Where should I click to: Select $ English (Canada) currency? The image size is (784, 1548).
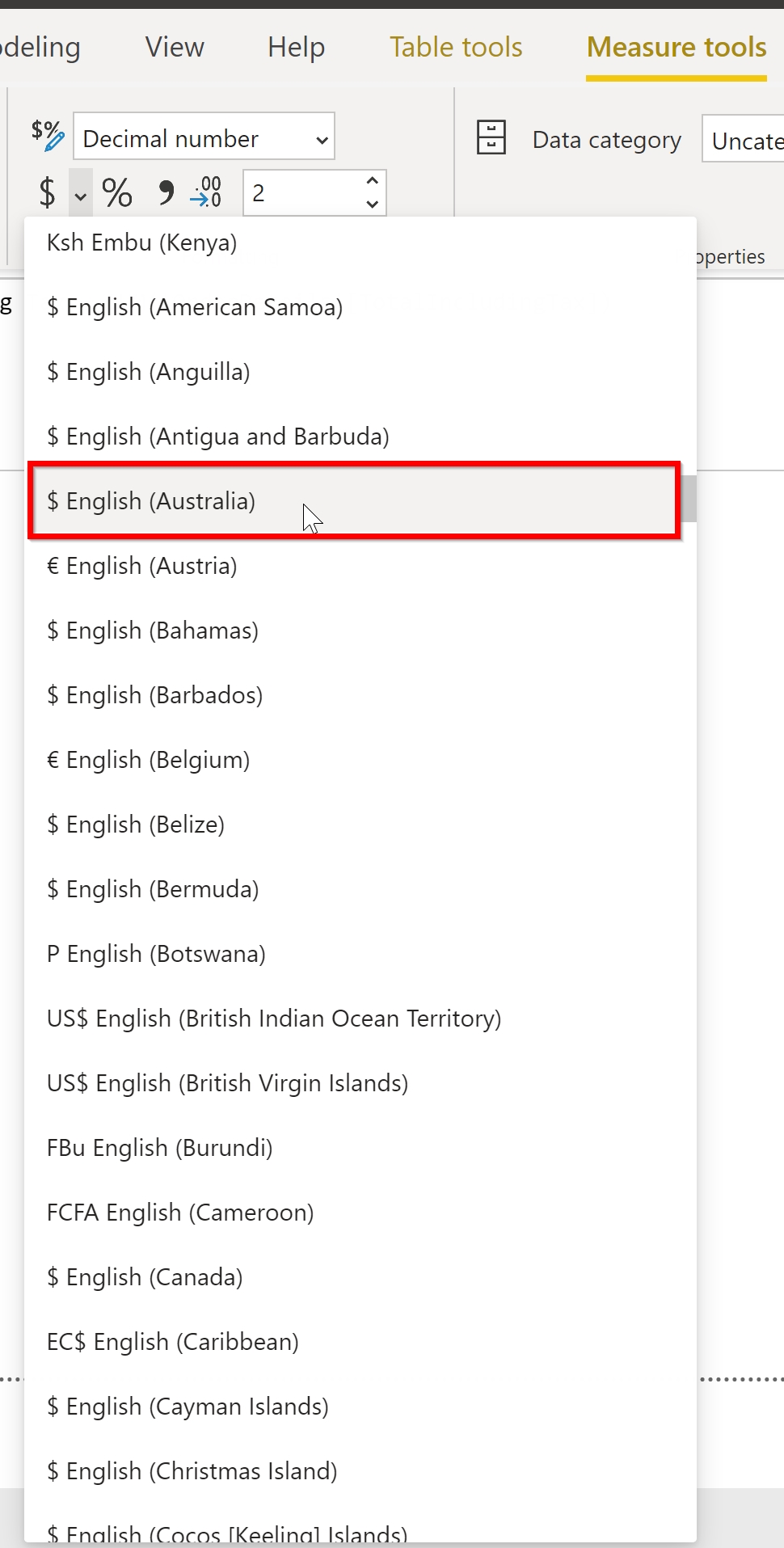click(145, 1277)
